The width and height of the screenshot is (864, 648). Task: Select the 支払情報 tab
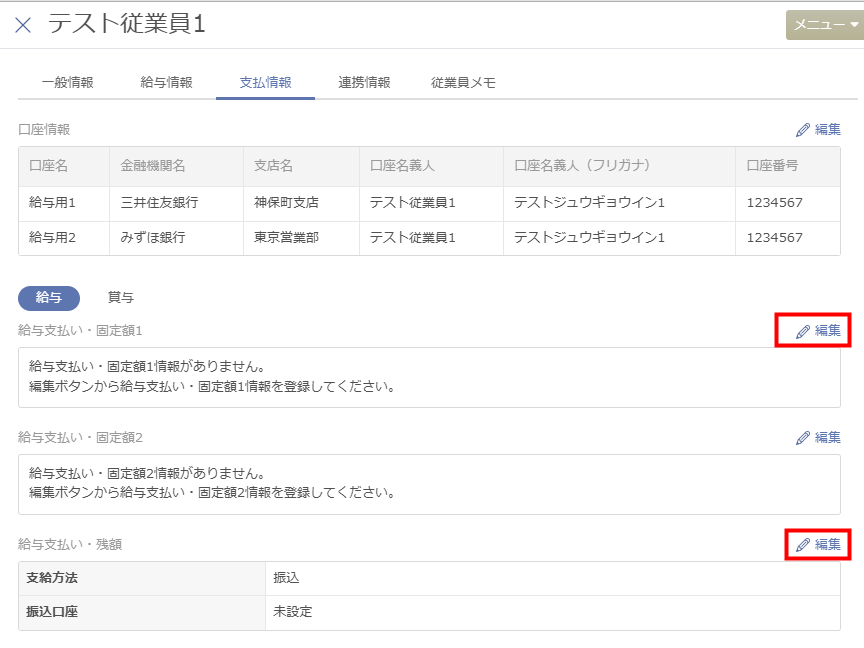265,83
